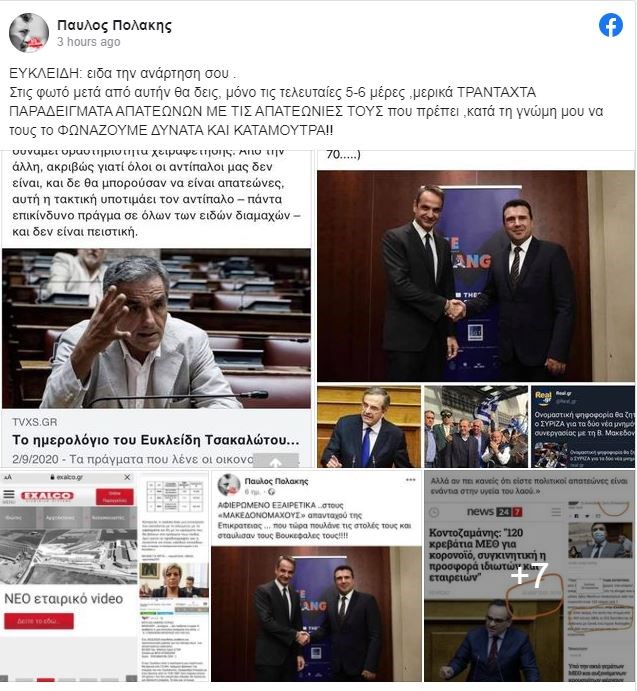Click the Exalco red top-right button
Viewport: 637px width, 691px height.
coord(115,496)
